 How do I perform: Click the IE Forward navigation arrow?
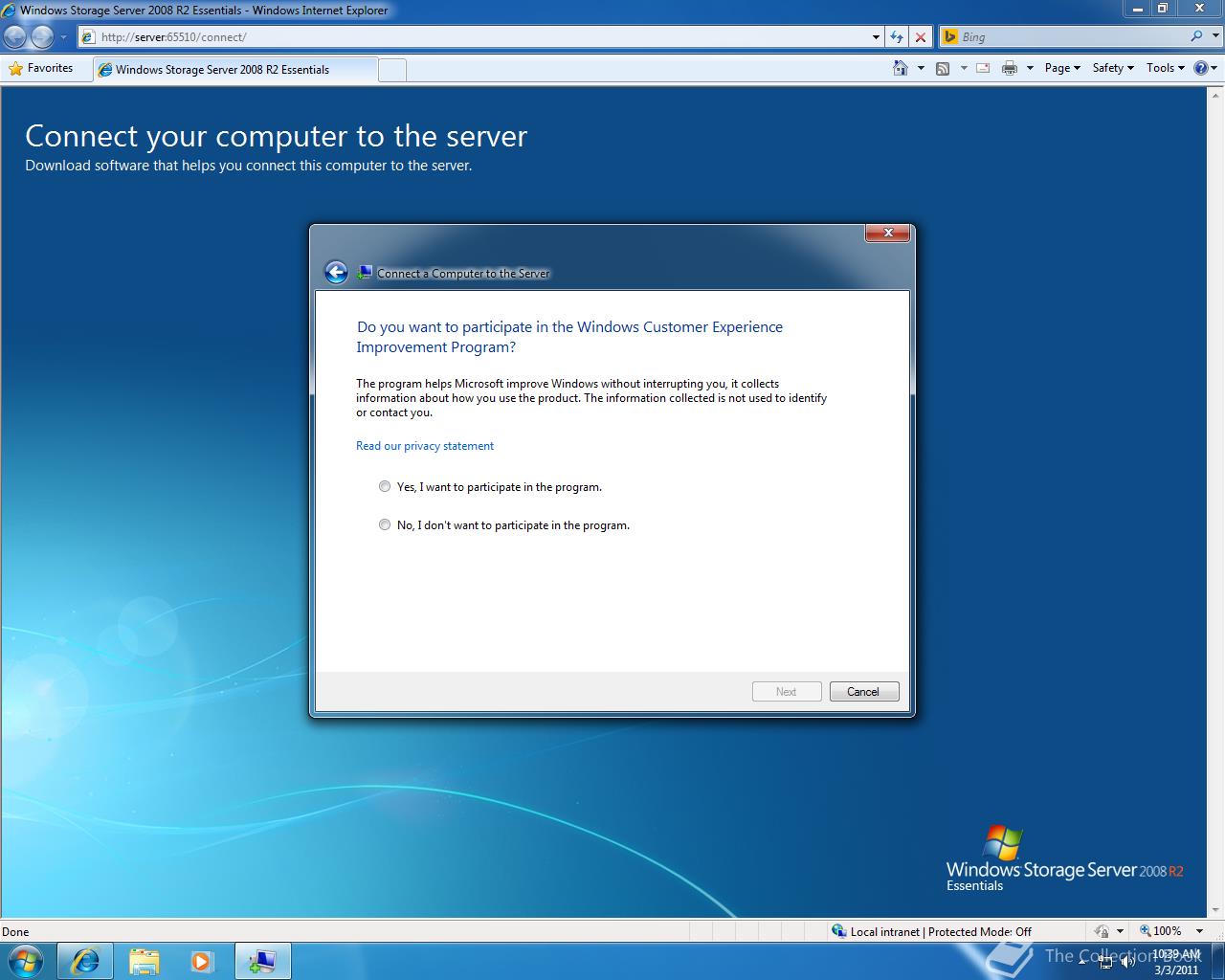click(42, 37)
